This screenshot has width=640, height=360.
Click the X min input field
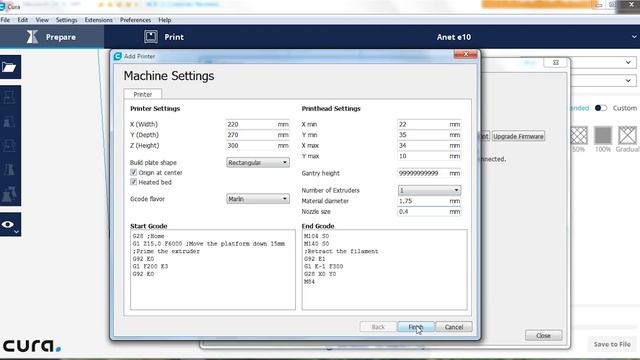(429, 124)
